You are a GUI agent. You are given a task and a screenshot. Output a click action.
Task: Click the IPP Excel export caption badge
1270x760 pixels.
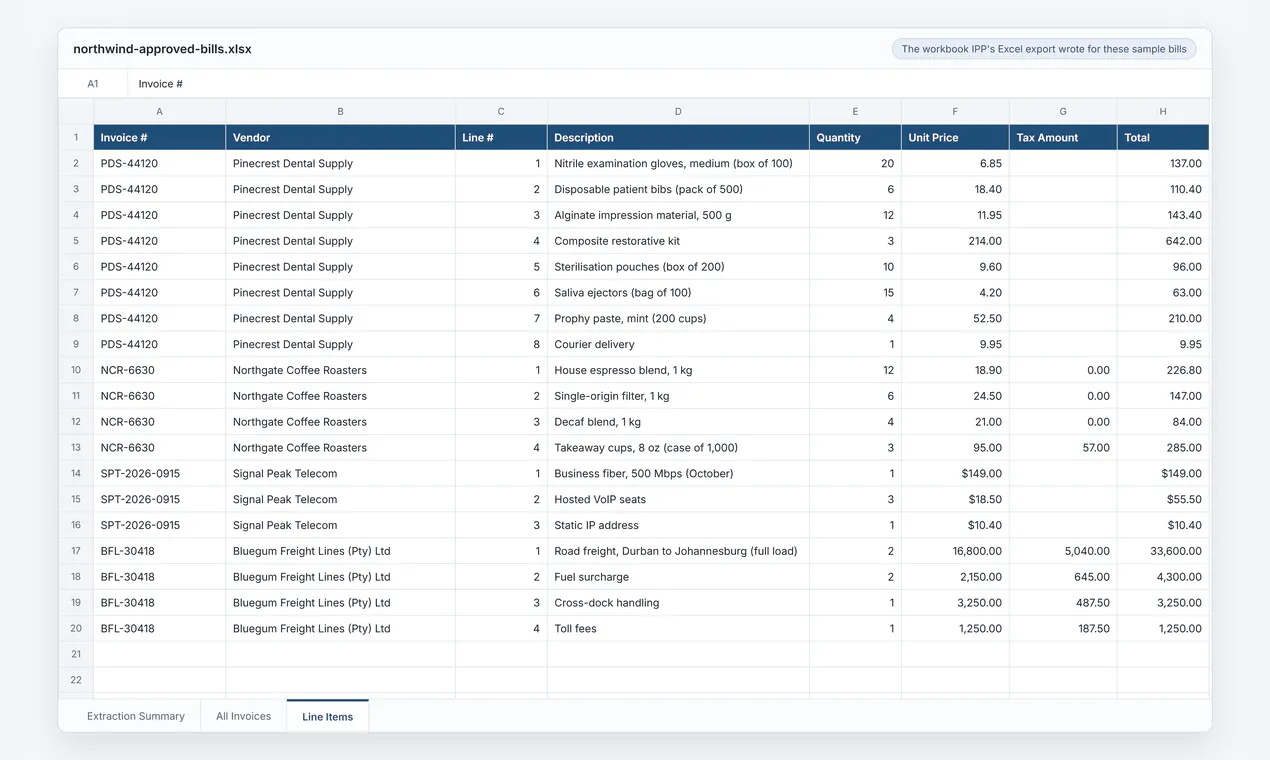1044,49
